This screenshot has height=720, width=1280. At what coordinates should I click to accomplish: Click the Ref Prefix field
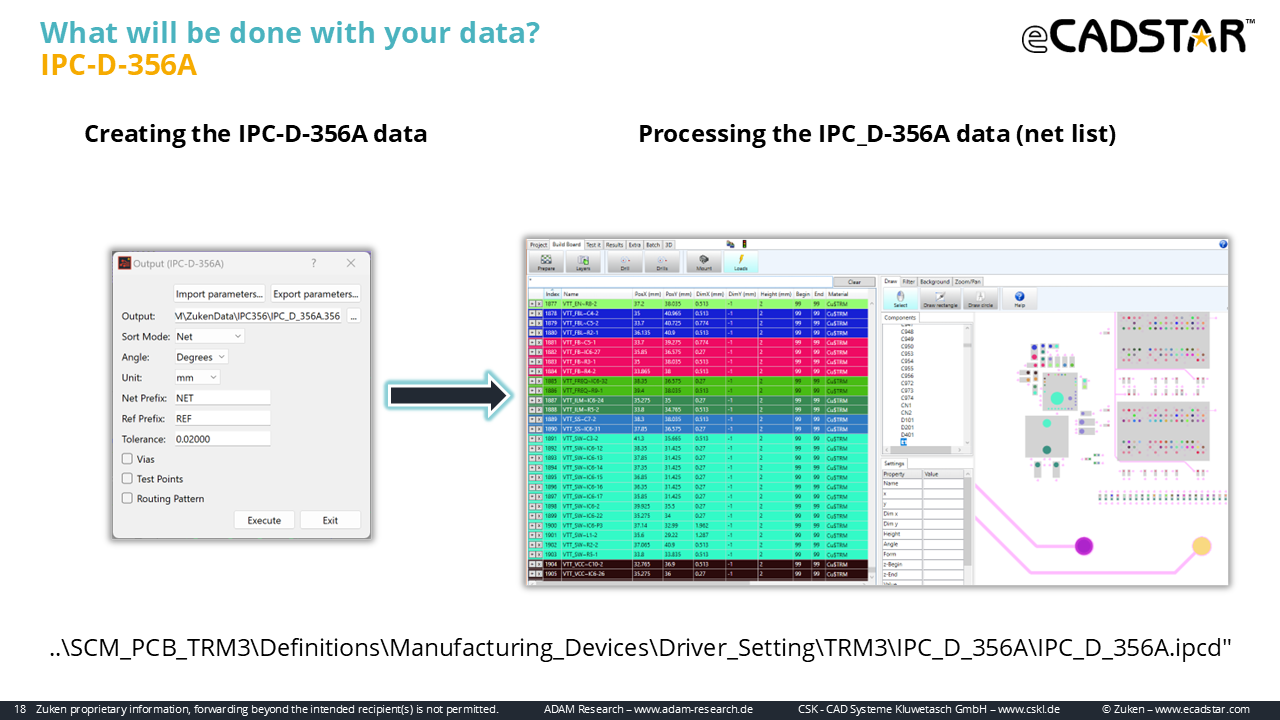222,419
